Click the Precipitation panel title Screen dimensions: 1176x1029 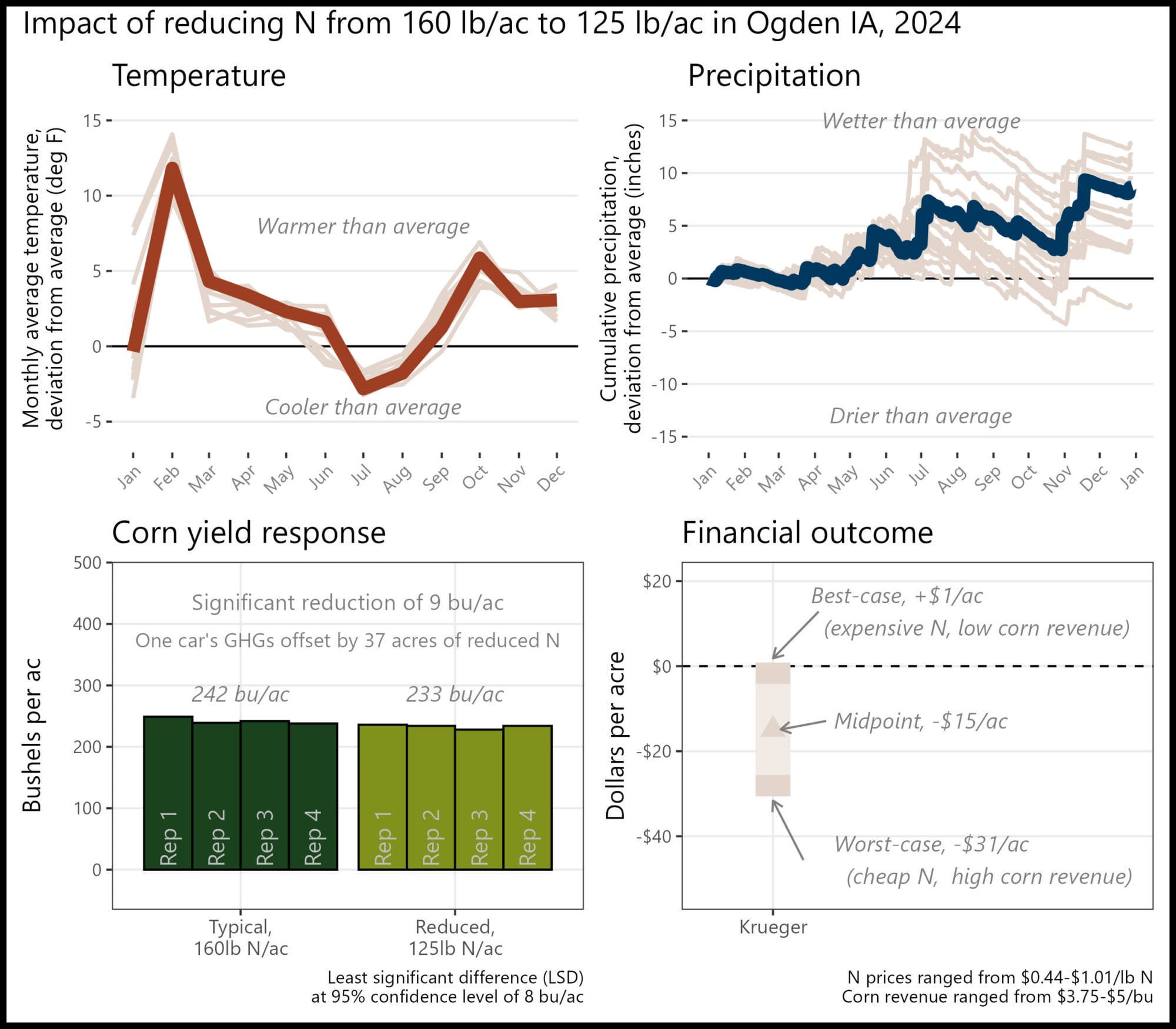click(x=774, y=76)
